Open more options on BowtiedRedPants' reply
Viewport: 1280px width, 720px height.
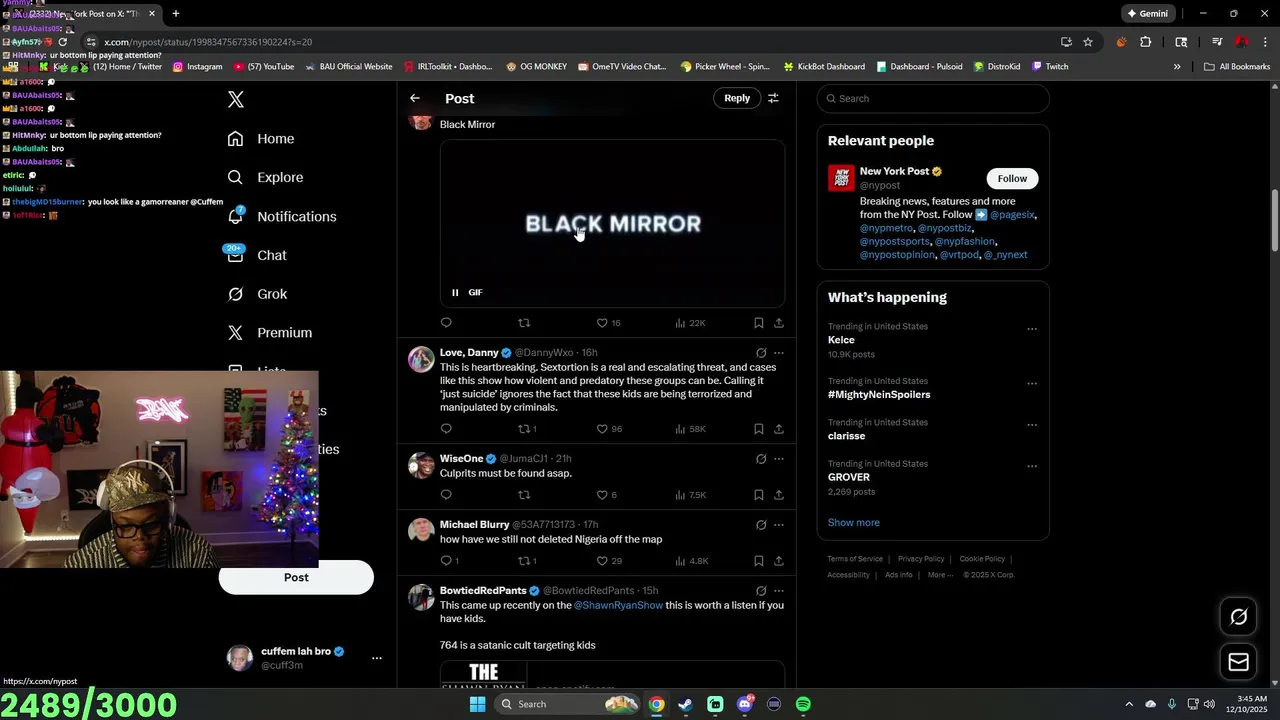[779, 591]
